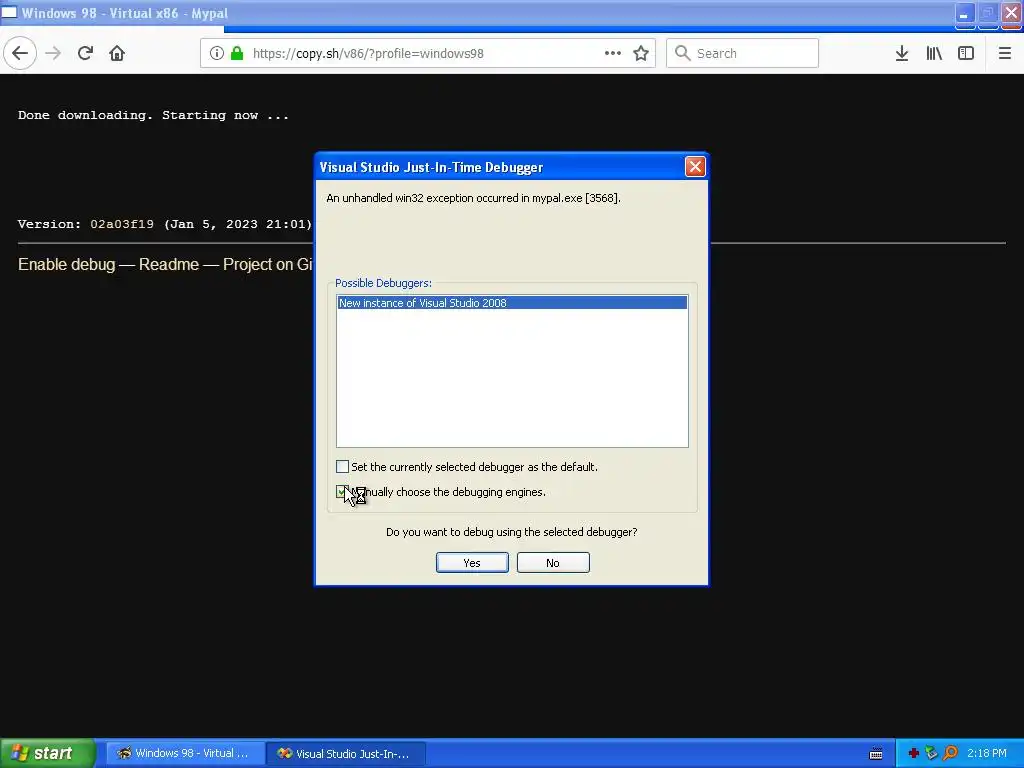This screenshot has height=768, width=1024.
Task: Click the 2:18 PM system clock
Action: [987, 753]
